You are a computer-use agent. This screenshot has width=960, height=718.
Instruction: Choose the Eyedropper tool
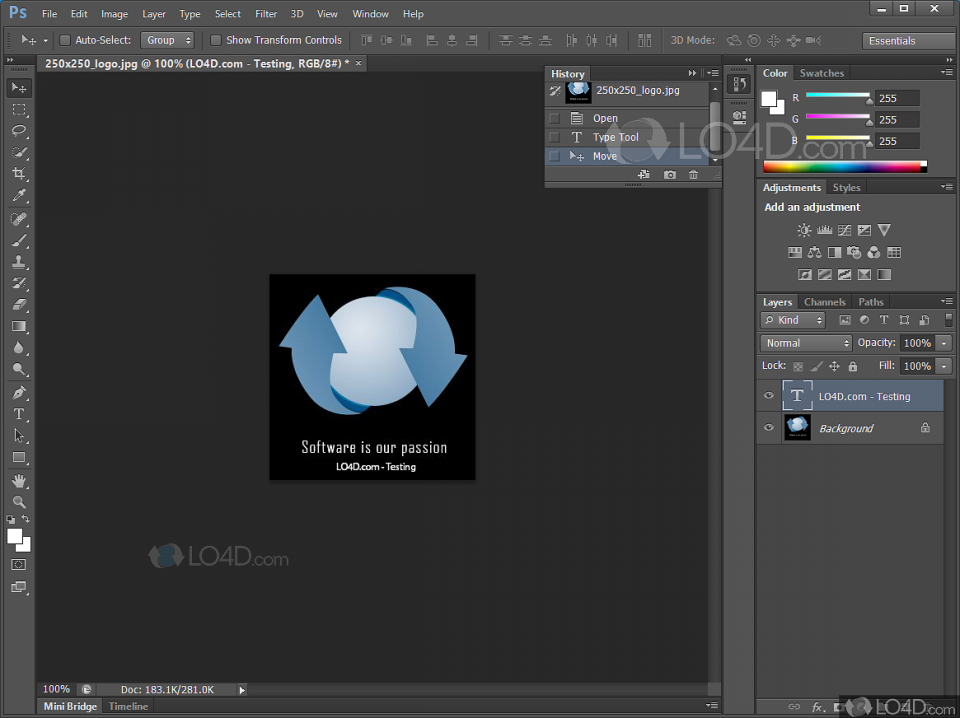pyautogui.click(x=19, y=195)
